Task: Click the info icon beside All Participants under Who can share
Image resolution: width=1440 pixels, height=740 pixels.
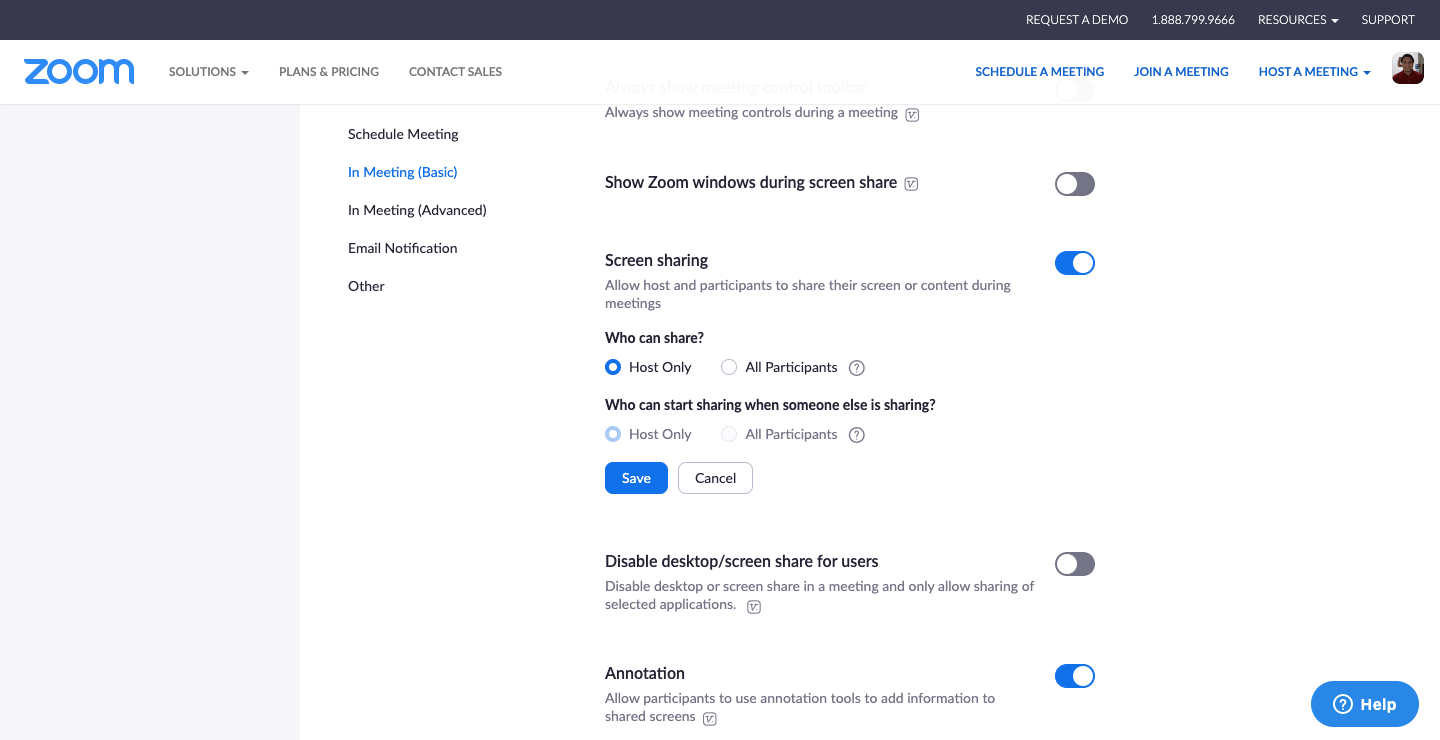Action: pyautogui.click(x=856, y=368)
